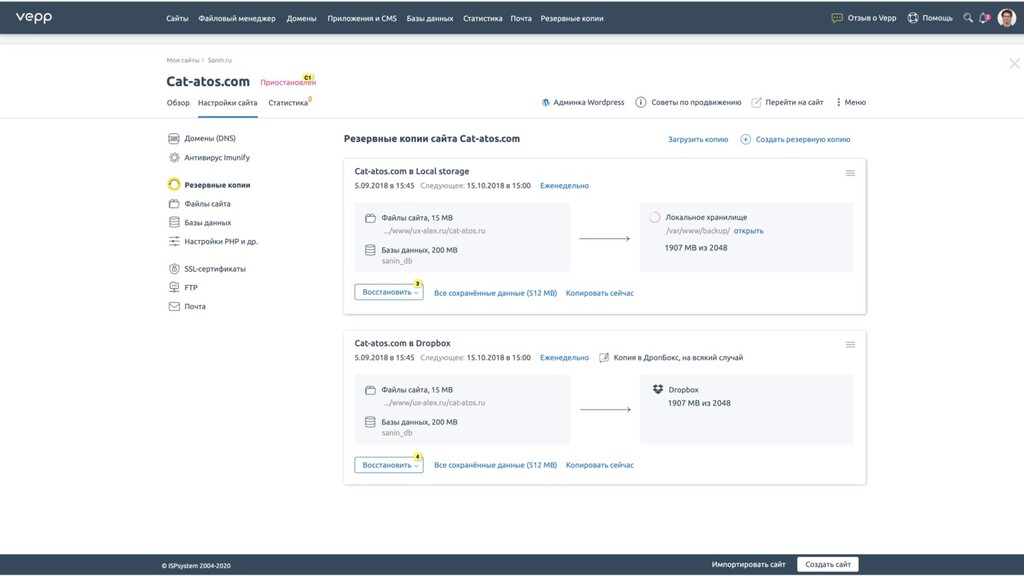1024x576 pixels.
Task: Switch to the Обзор tab
Action: (178, 103)
